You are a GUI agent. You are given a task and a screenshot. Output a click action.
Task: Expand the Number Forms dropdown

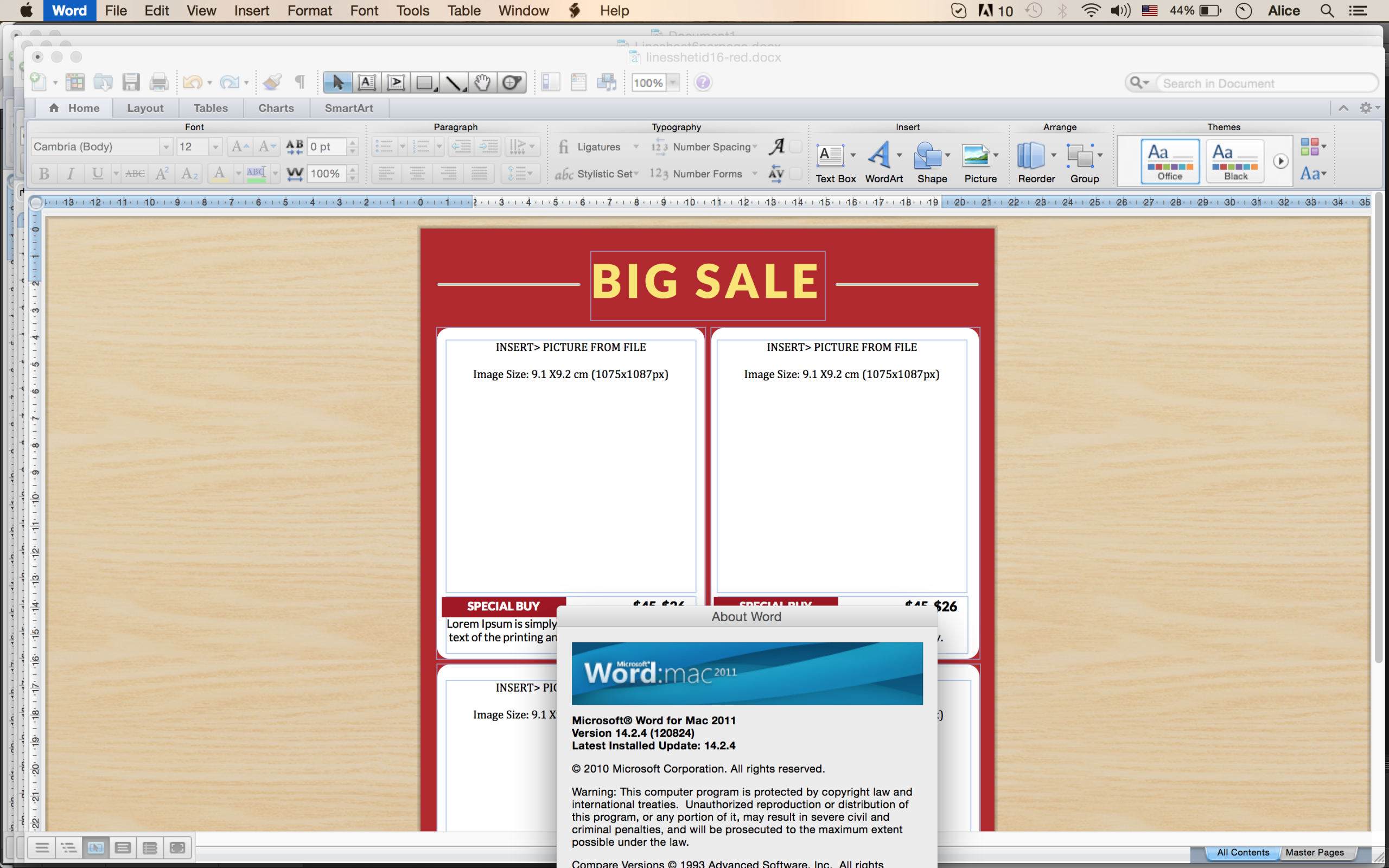pyautogui.click(x=754, y=174)
